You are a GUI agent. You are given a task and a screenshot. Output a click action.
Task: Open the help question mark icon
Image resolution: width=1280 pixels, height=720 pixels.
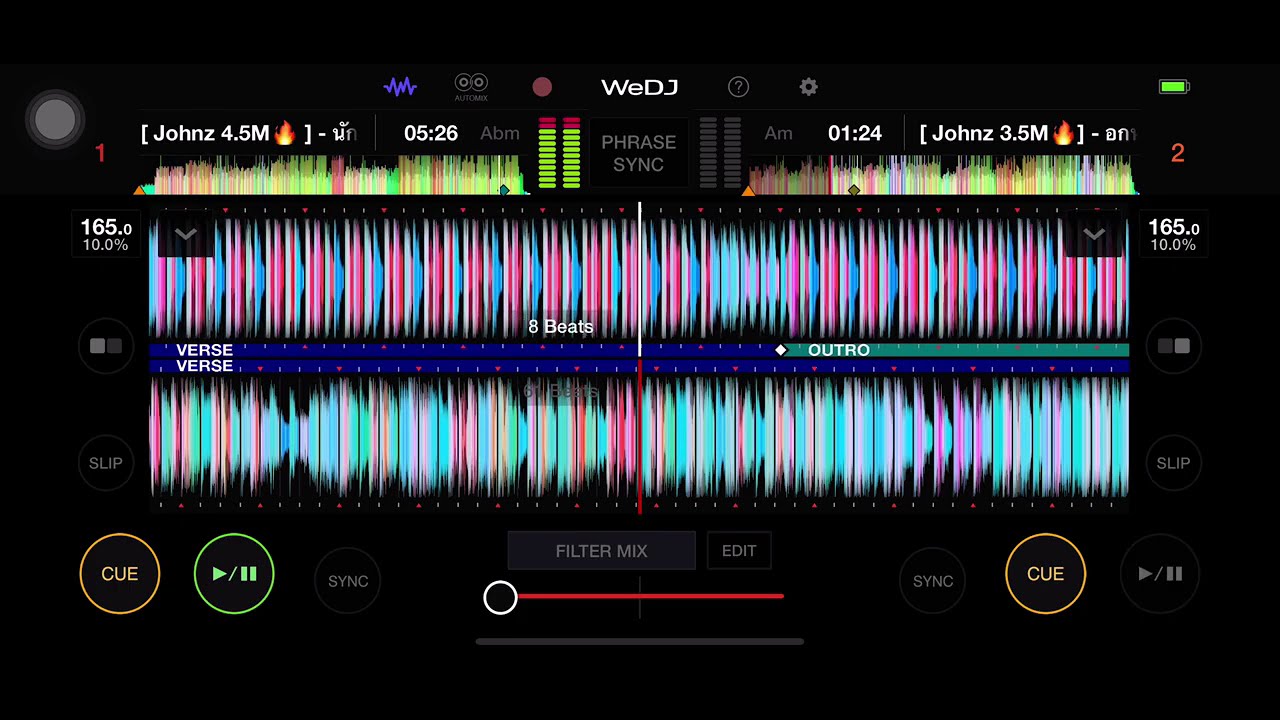738,87
